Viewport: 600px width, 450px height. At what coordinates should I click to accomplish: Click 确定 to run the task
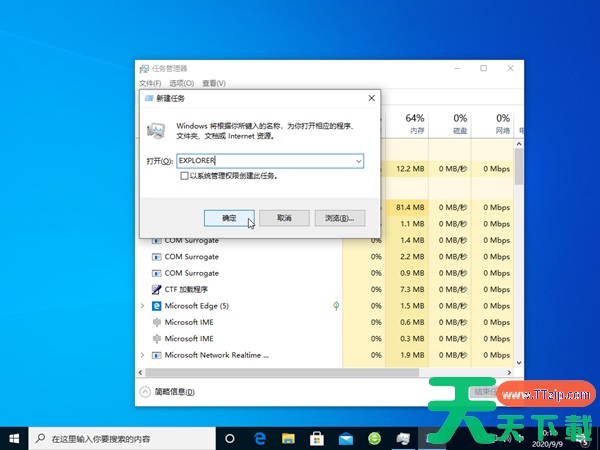229,217
